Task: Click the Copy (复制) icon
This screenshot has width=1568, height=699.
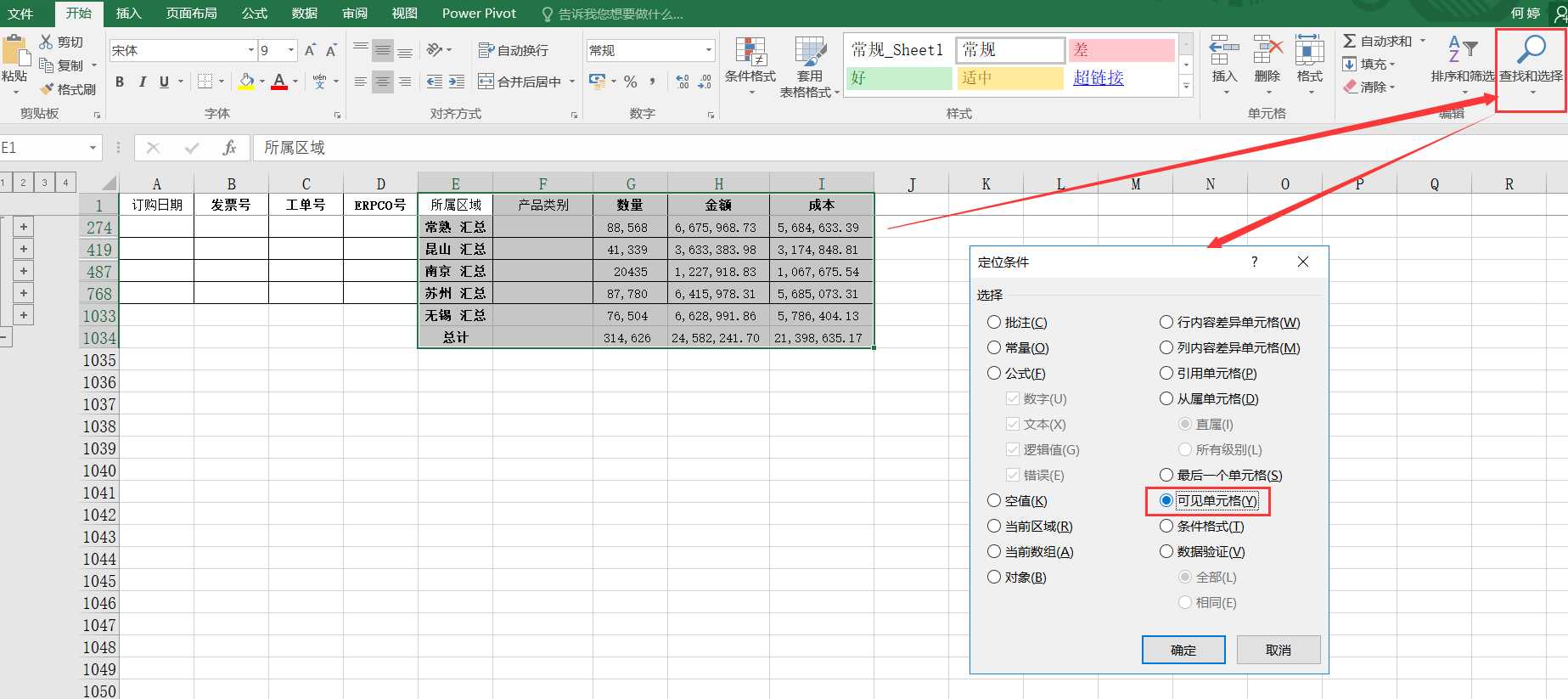Action: (47, 65)
